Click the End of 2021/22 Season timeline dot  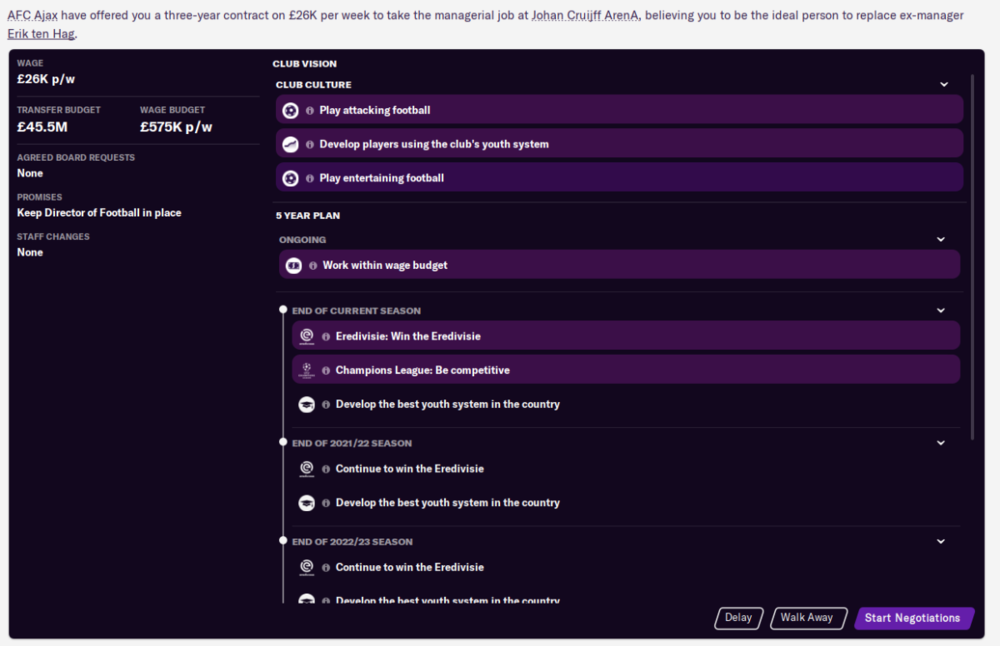pos(283,442)
